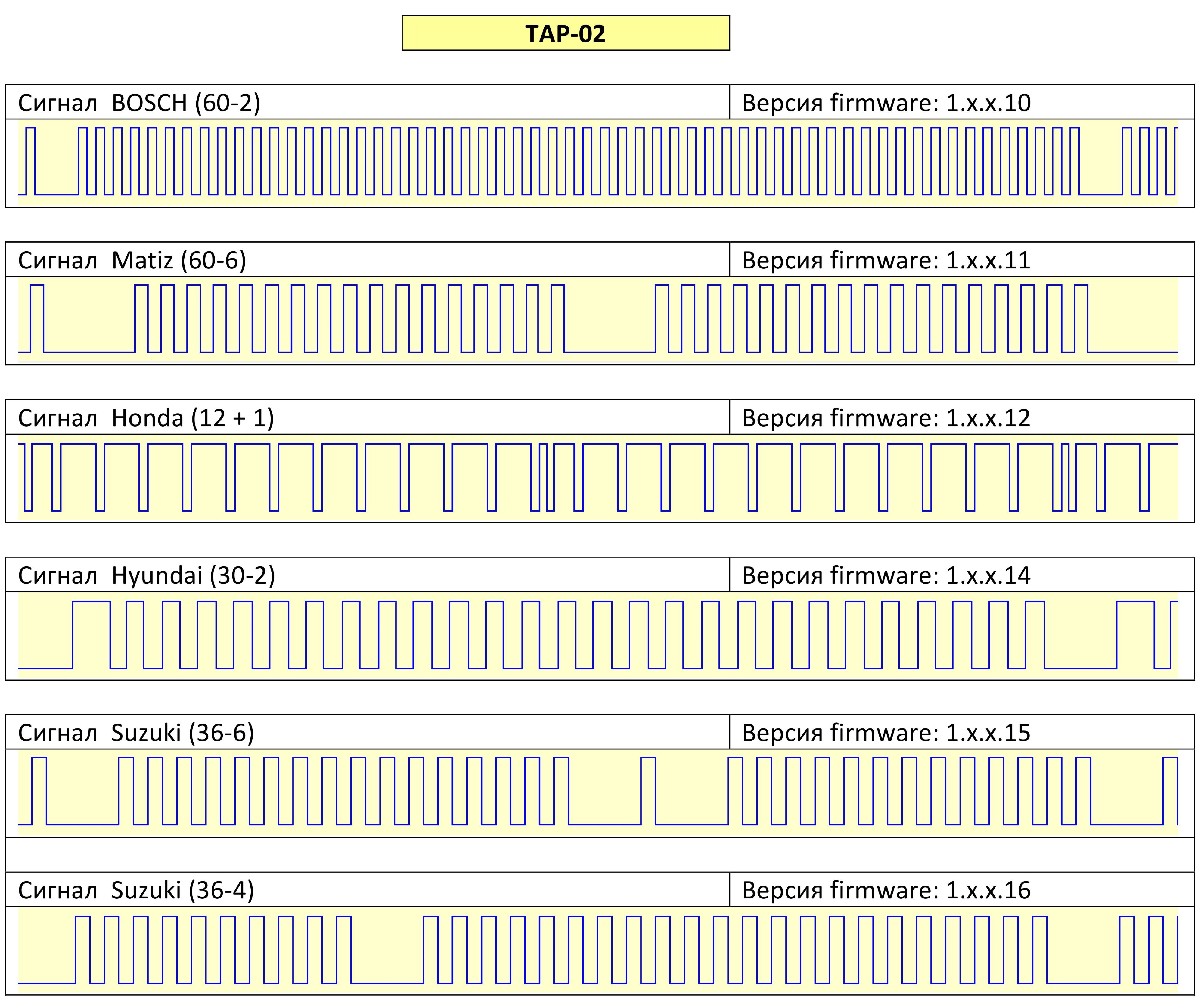Select the 'Сигнал Suzuki (36-4)' label
Viewport: 1204px width, 1005px height.
[136, 890]
